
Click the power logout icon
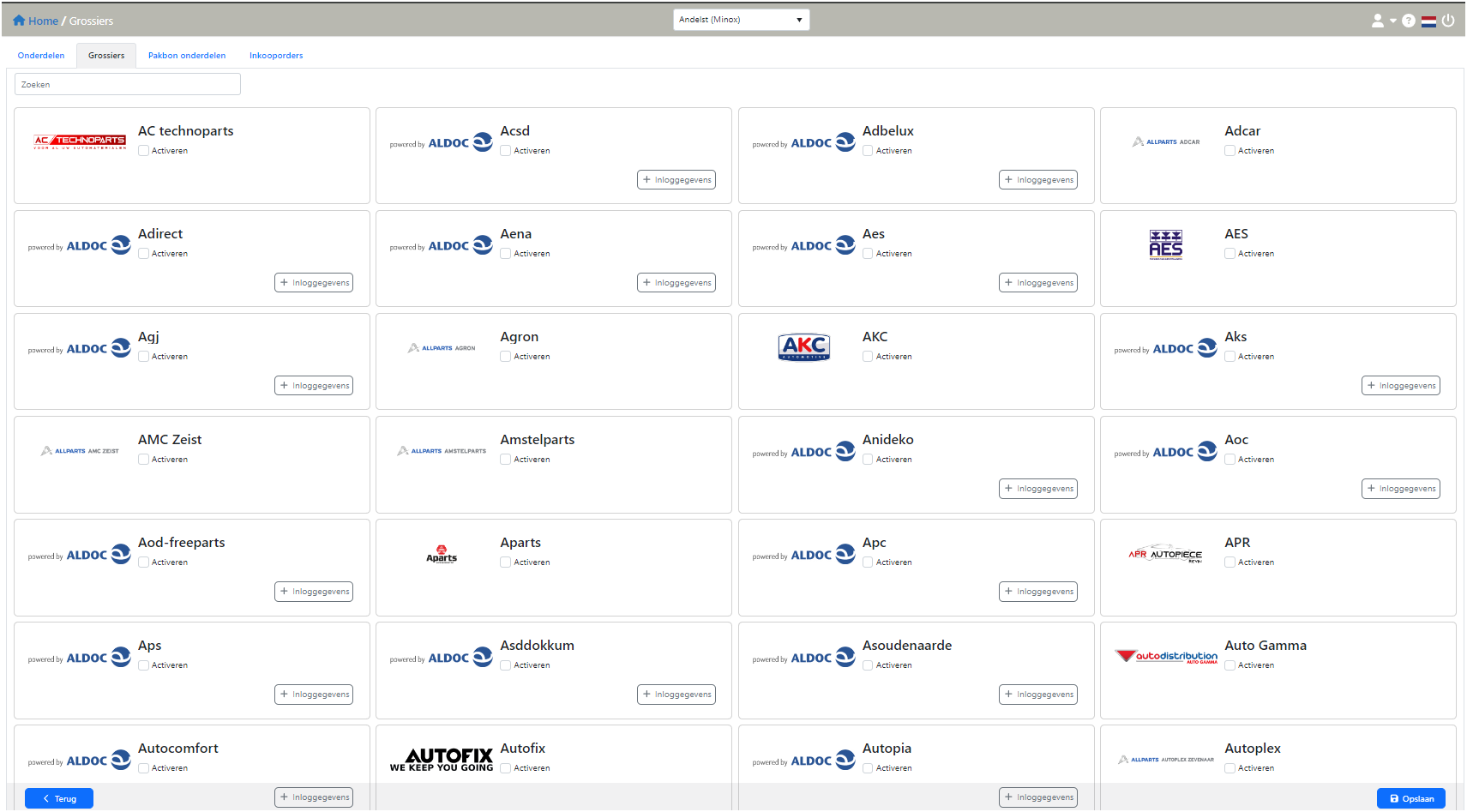pos(1448,21)
